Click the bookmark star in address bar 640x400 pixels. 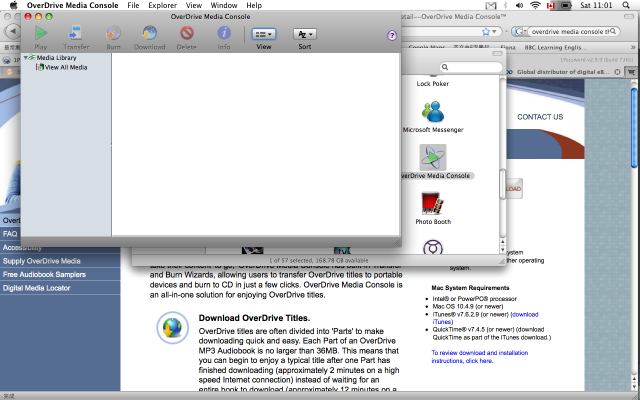(485, 31)
